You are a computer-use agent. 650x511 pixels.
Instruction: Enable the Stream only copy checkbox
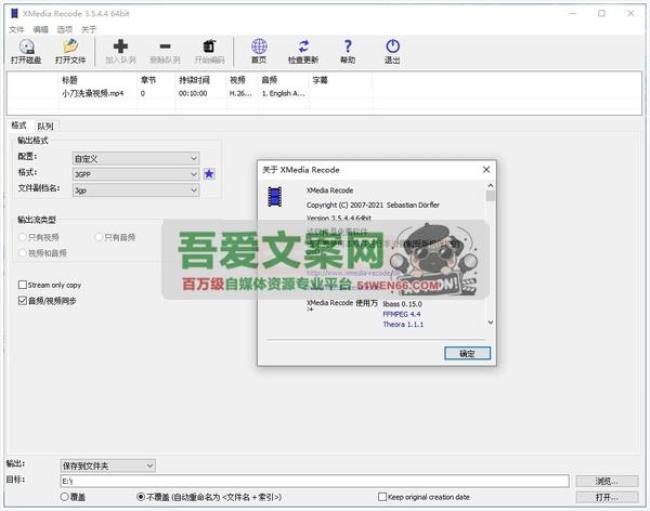[x=22, y=285]
